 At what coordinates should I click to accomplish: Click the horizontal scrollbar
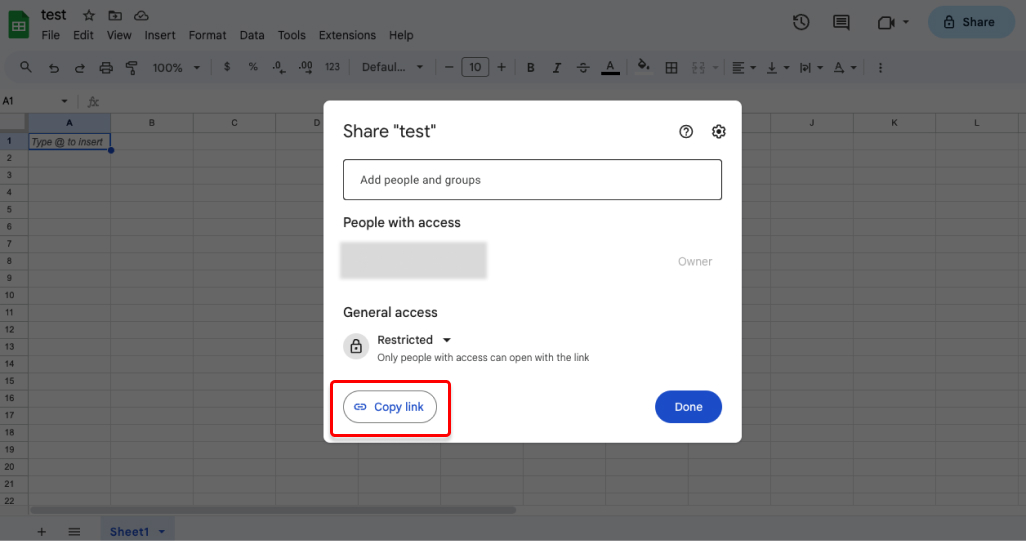coord(273,510)
